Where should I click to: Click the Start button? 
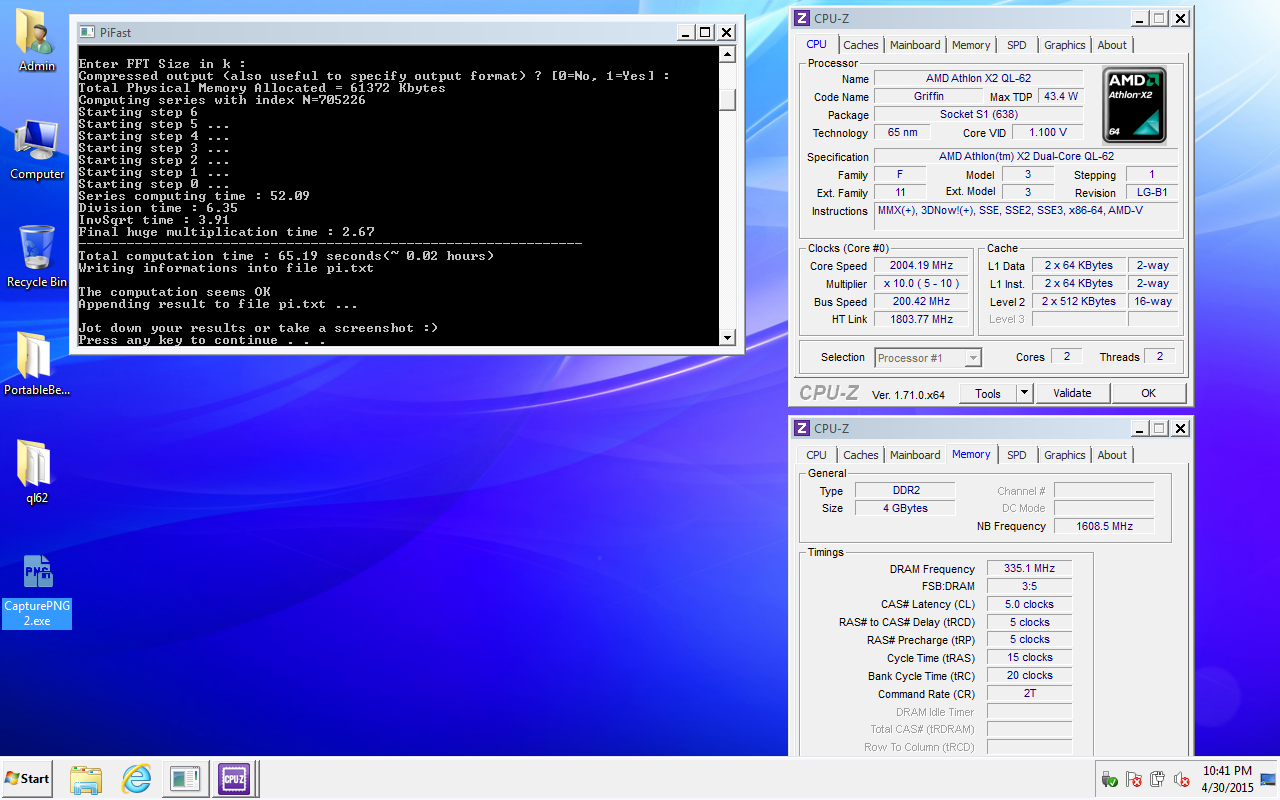coord(28,778)
